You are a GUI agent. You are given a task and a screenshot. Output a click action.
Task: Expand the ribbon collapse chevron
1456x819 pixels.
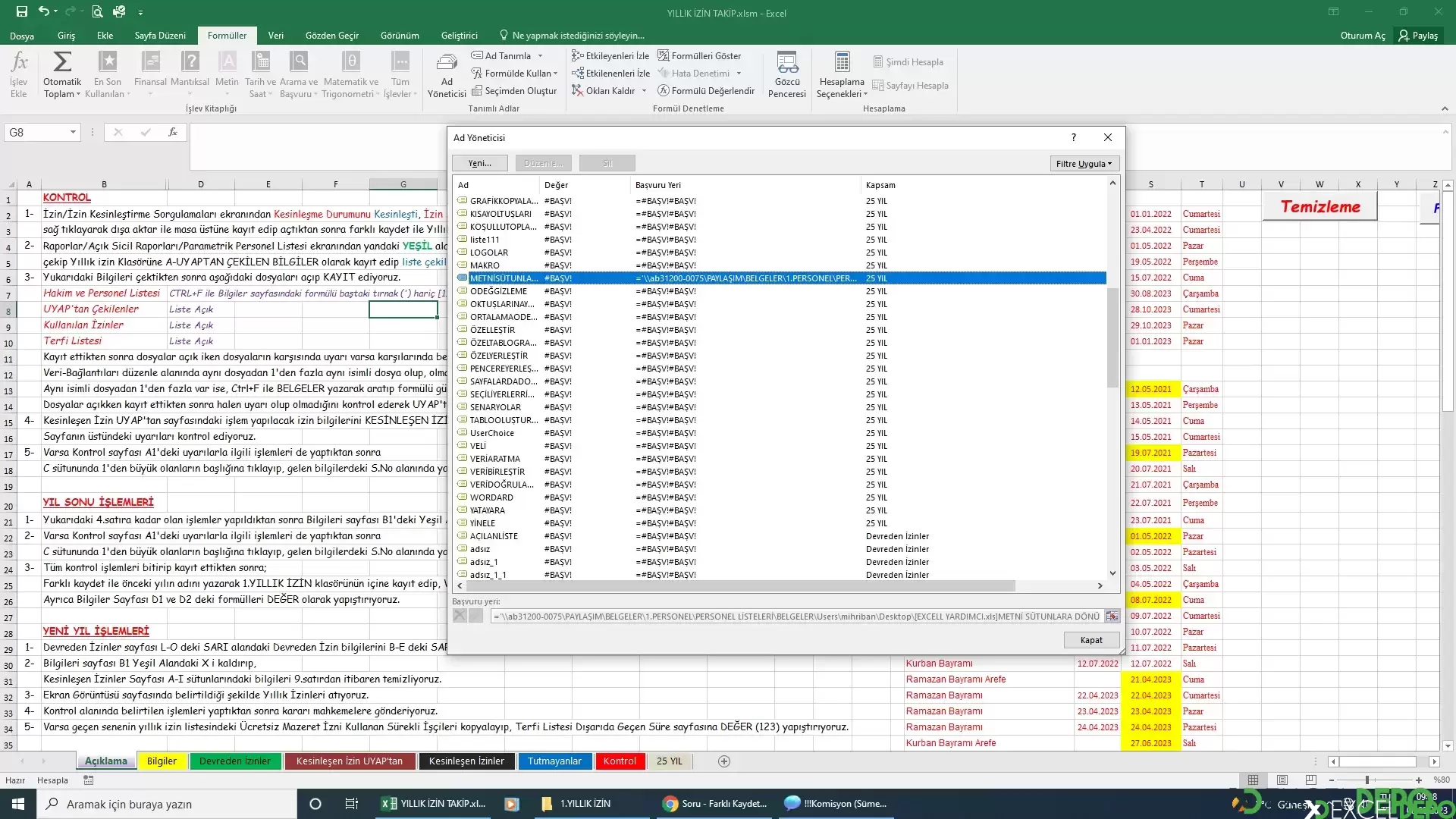(x=1445, y=108)
